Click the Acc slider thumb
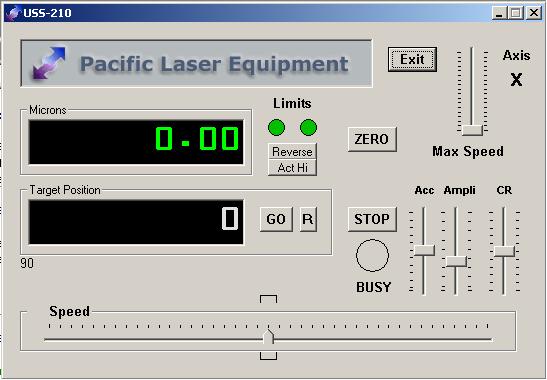This screenshot has height=380, width=547. point(424,251)
